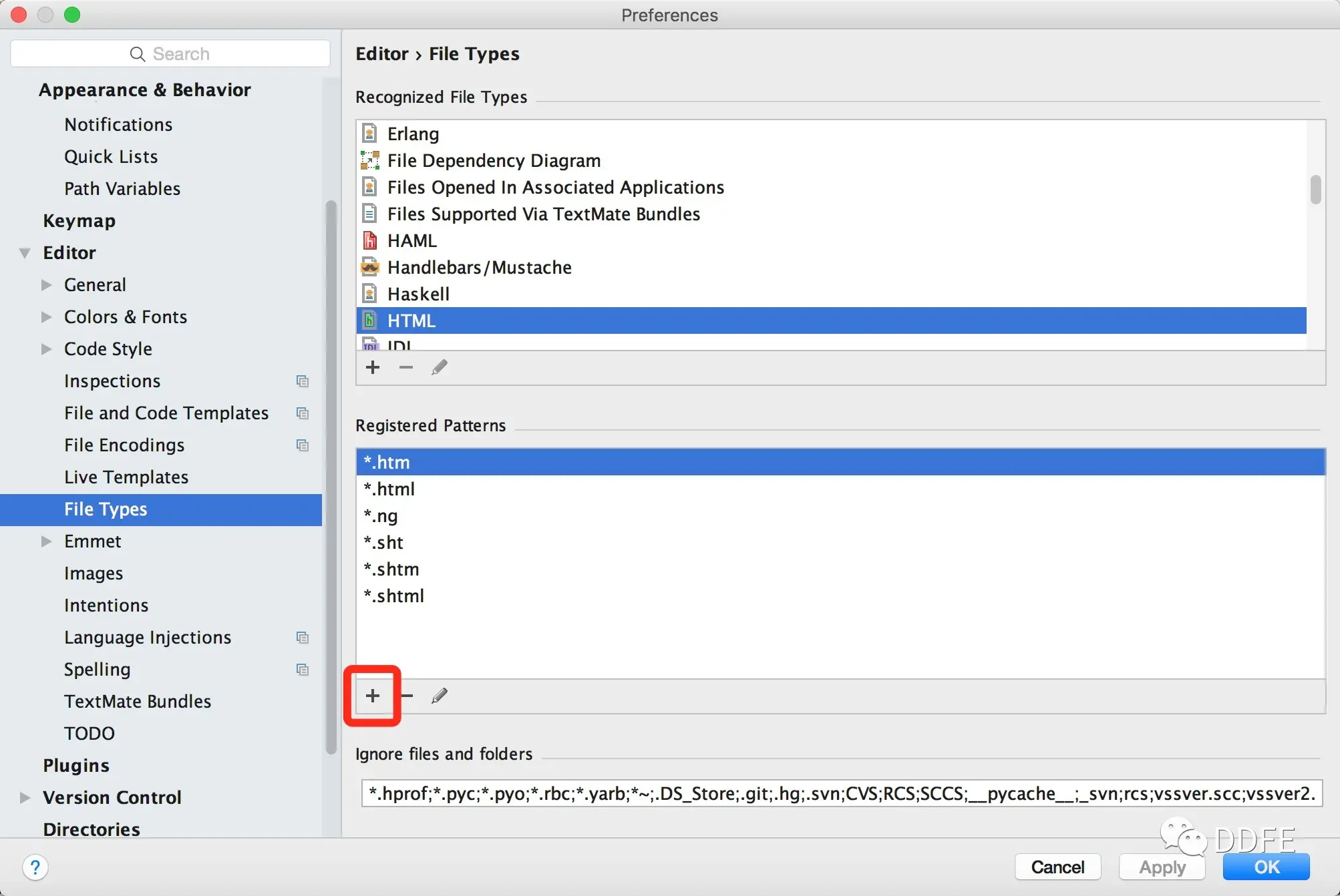This screenshot has width=1340, height=896.
Task: Select Handlebars/Mustache file type
Action: coord(479,268)
